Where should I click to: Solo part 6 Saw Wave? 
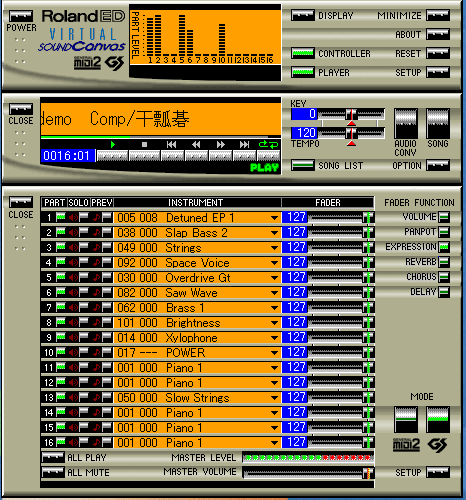[83, 293]
